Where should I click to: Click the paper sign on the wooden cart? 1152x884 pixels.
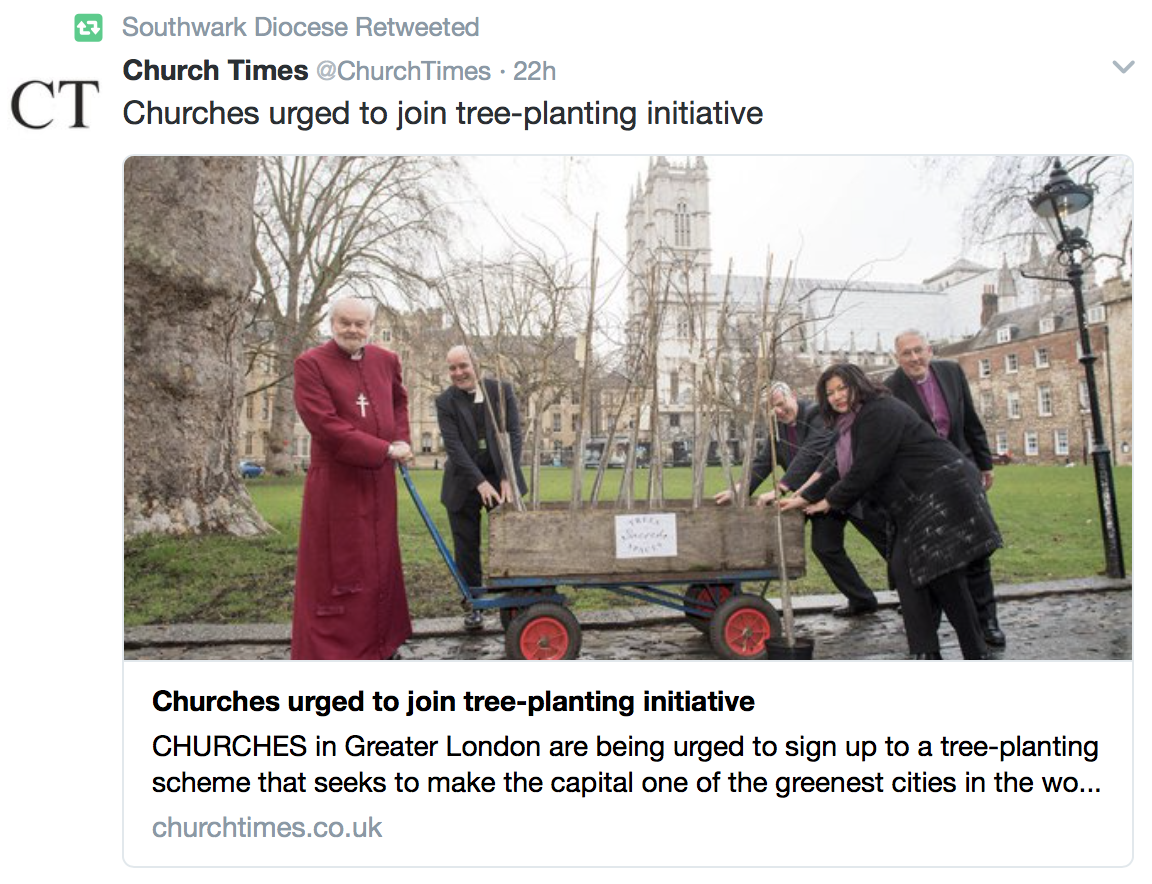coord(645,535)
